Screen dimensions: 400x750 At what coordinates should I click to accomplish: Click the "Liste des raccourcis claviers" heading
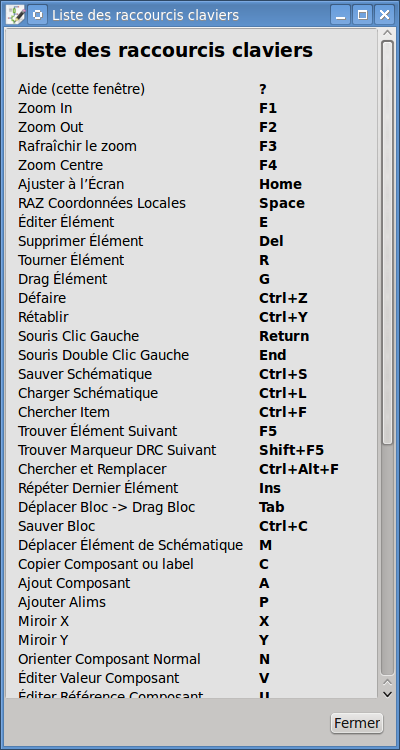coord(165,51)
